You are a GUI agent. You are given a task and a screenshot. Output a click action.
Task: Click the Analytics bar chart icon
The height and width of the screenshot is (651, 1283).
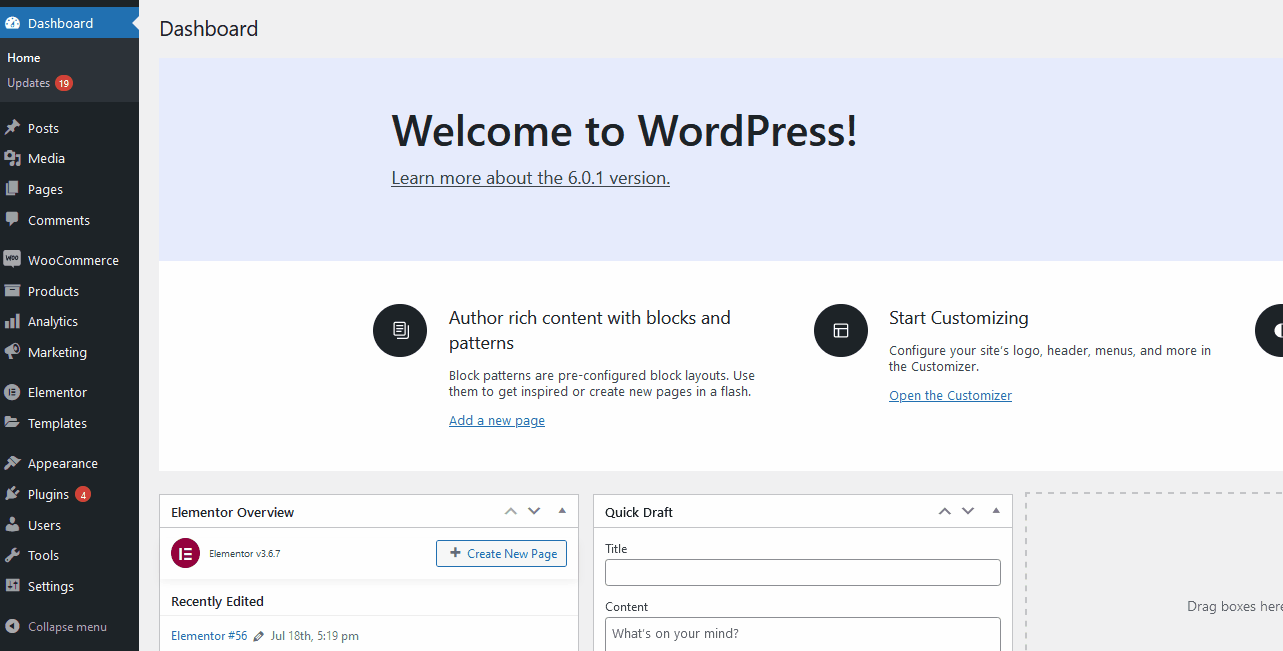click(12, 321)
